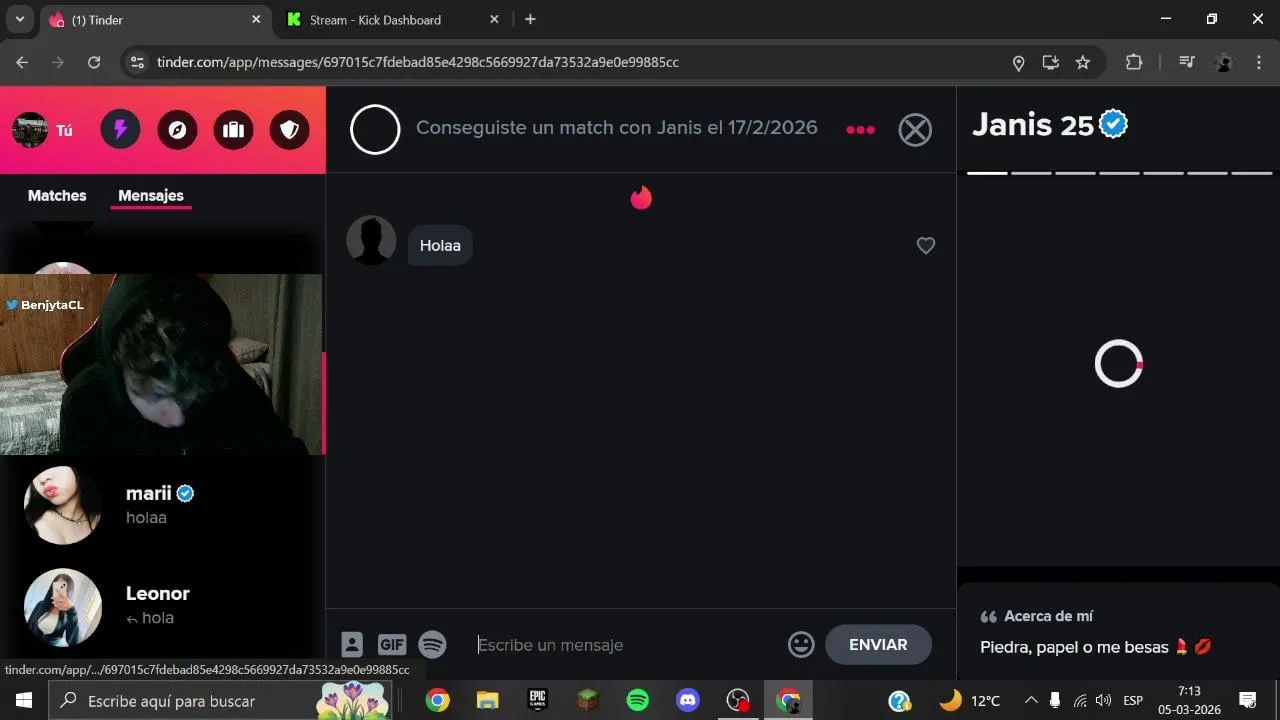The width and height of the screenshot is (1280, 720).
Task: Switch to the Matches tab
Action: [x=57, y=196]
